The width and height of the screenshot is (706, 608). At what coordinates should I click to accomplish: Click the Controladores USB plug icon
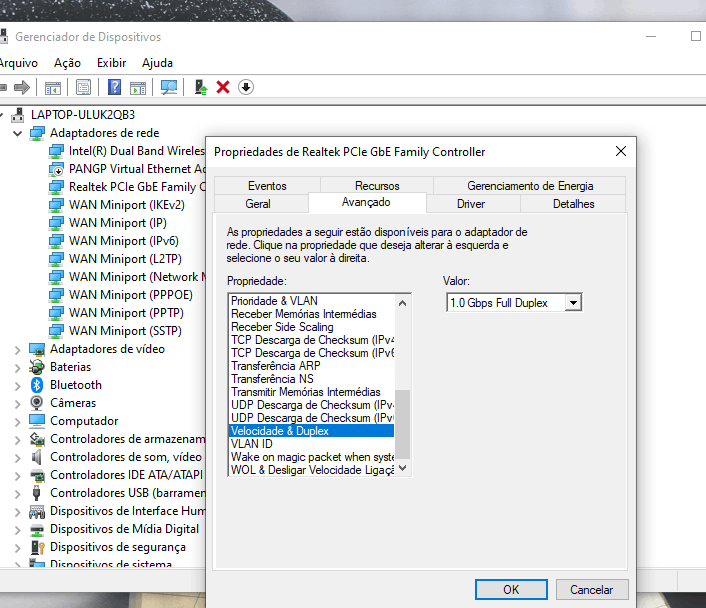click(x=36, y=493)
